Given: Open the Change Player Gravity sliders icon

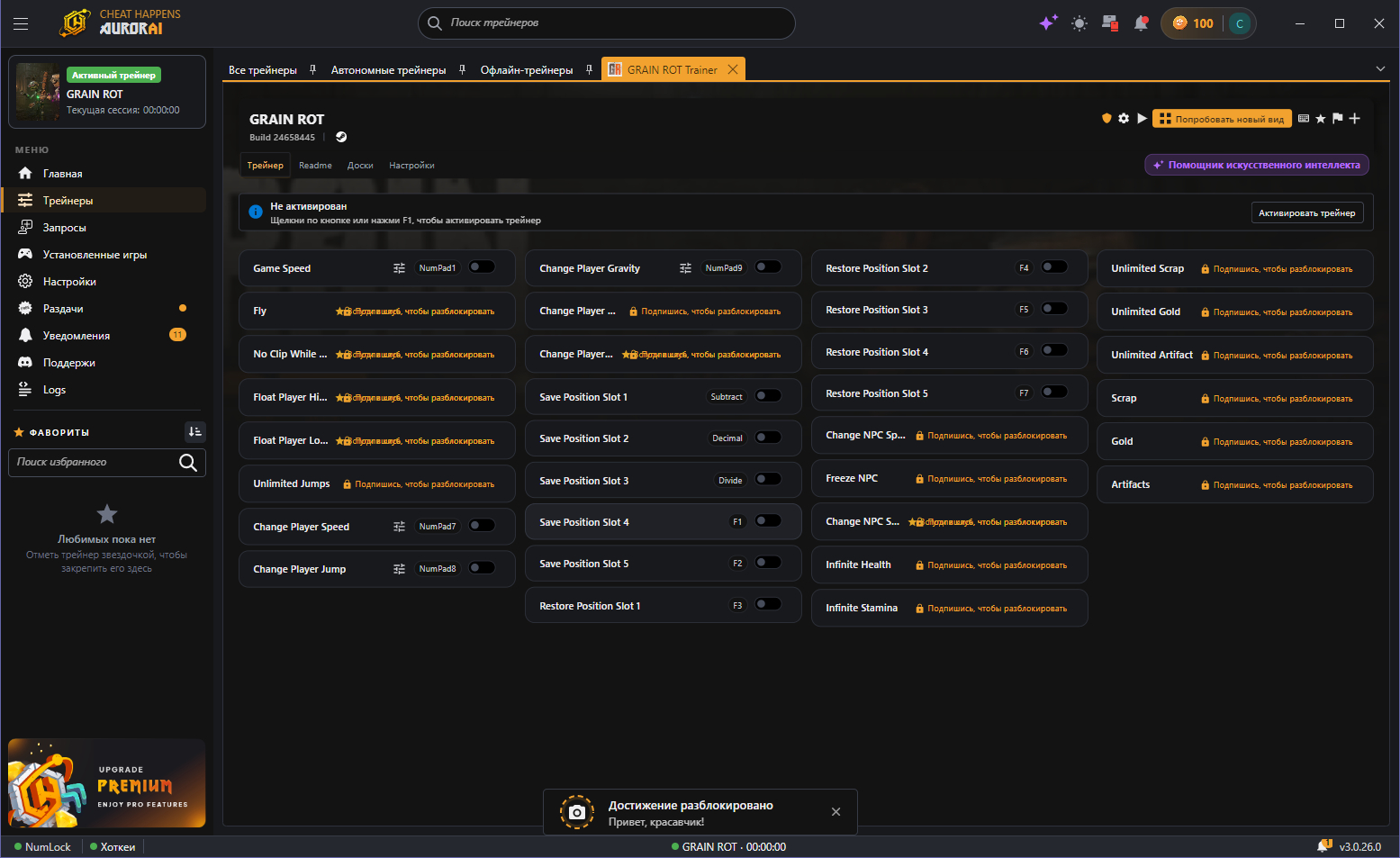Looking at the screenshot, I should pos(685,268).
